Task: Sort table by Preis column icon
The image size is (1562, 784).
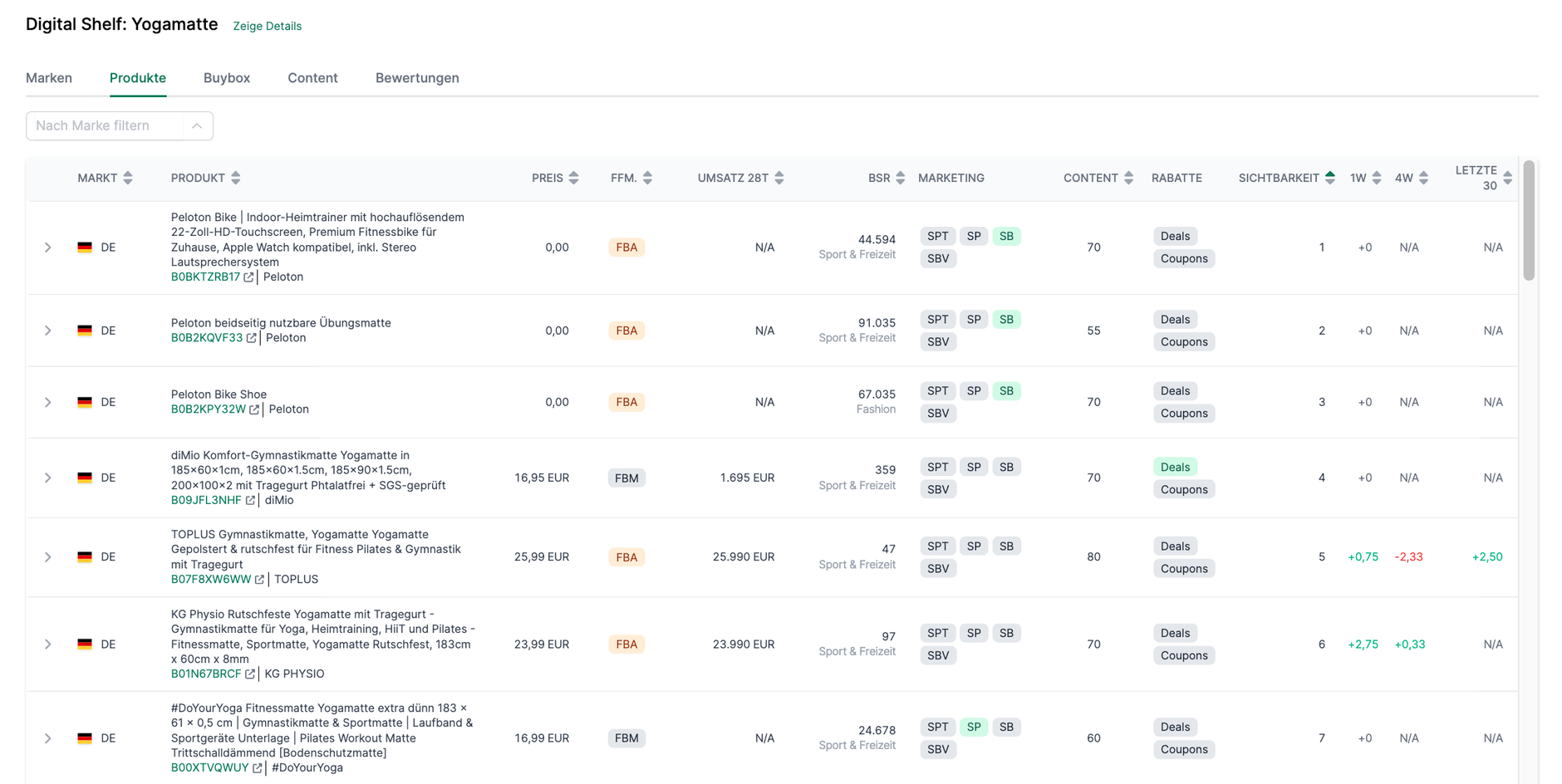Action: 573,178
